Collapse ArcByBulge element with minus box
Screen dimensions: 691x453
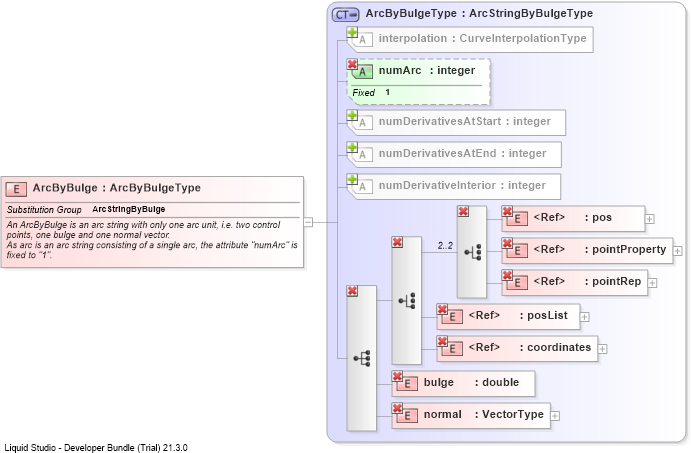tap(308, 222)
